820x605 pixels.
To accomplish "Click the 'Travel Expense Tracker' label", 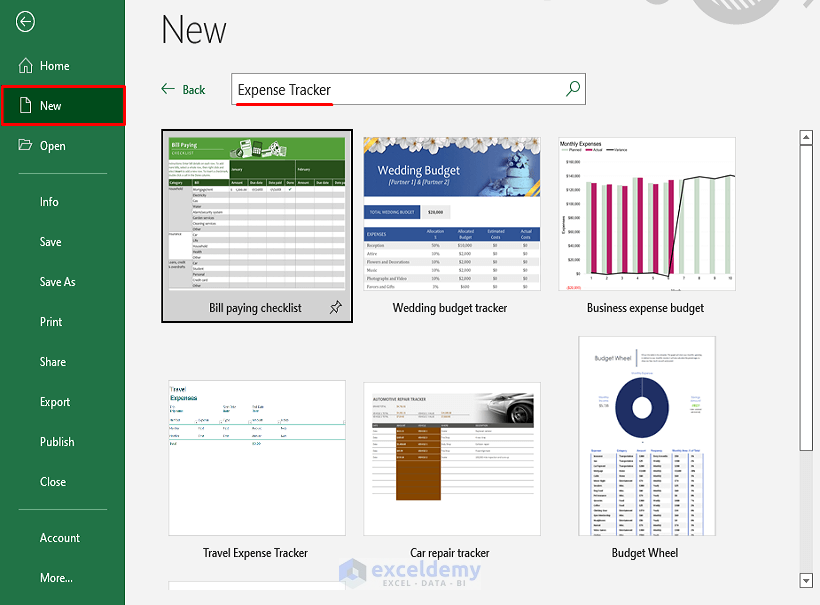I will (255, 553).
